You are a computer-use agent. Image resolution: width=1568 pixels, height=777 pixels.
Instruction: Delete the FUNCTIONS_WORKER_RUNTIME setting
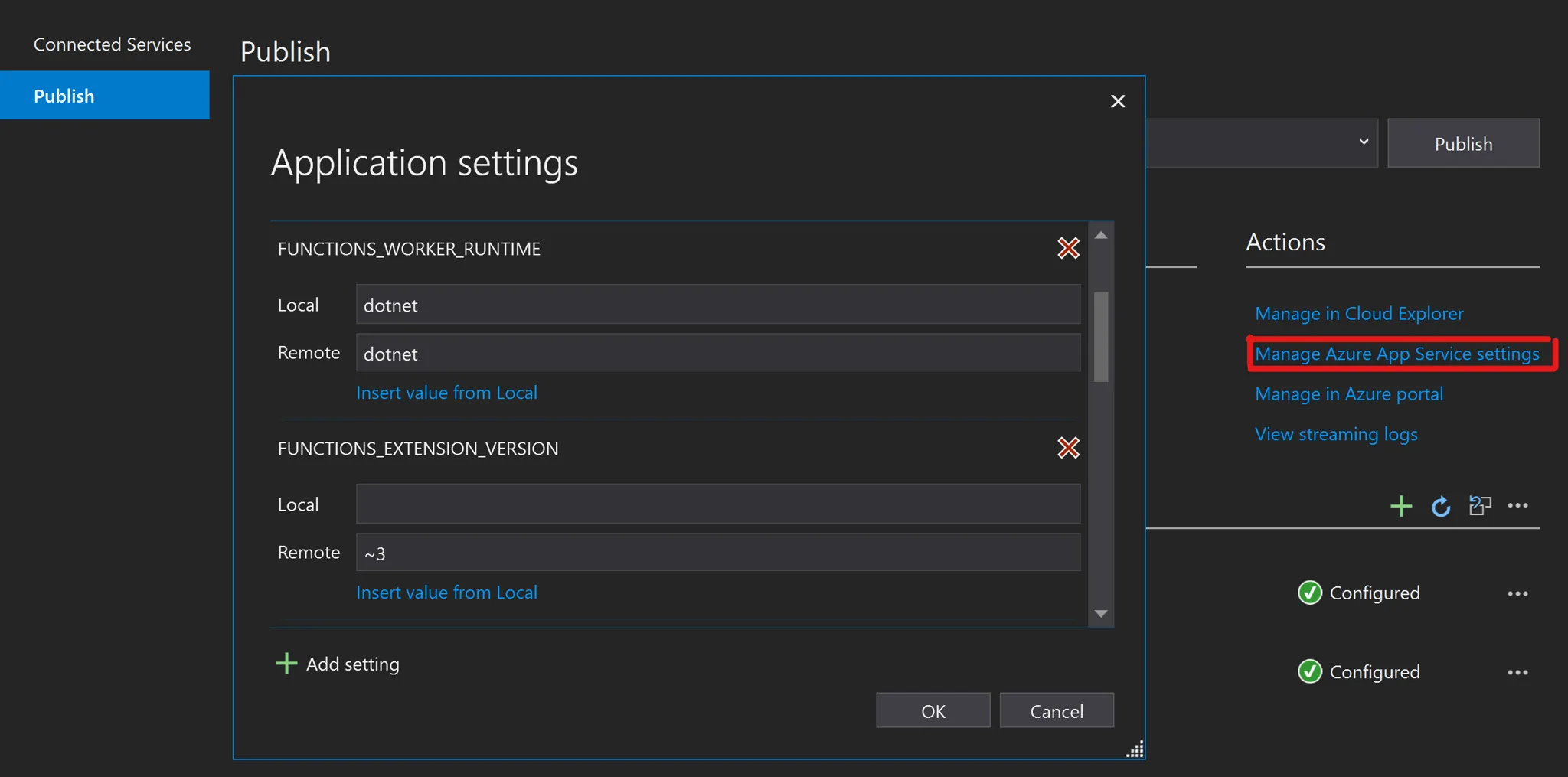pos(1068,248)
